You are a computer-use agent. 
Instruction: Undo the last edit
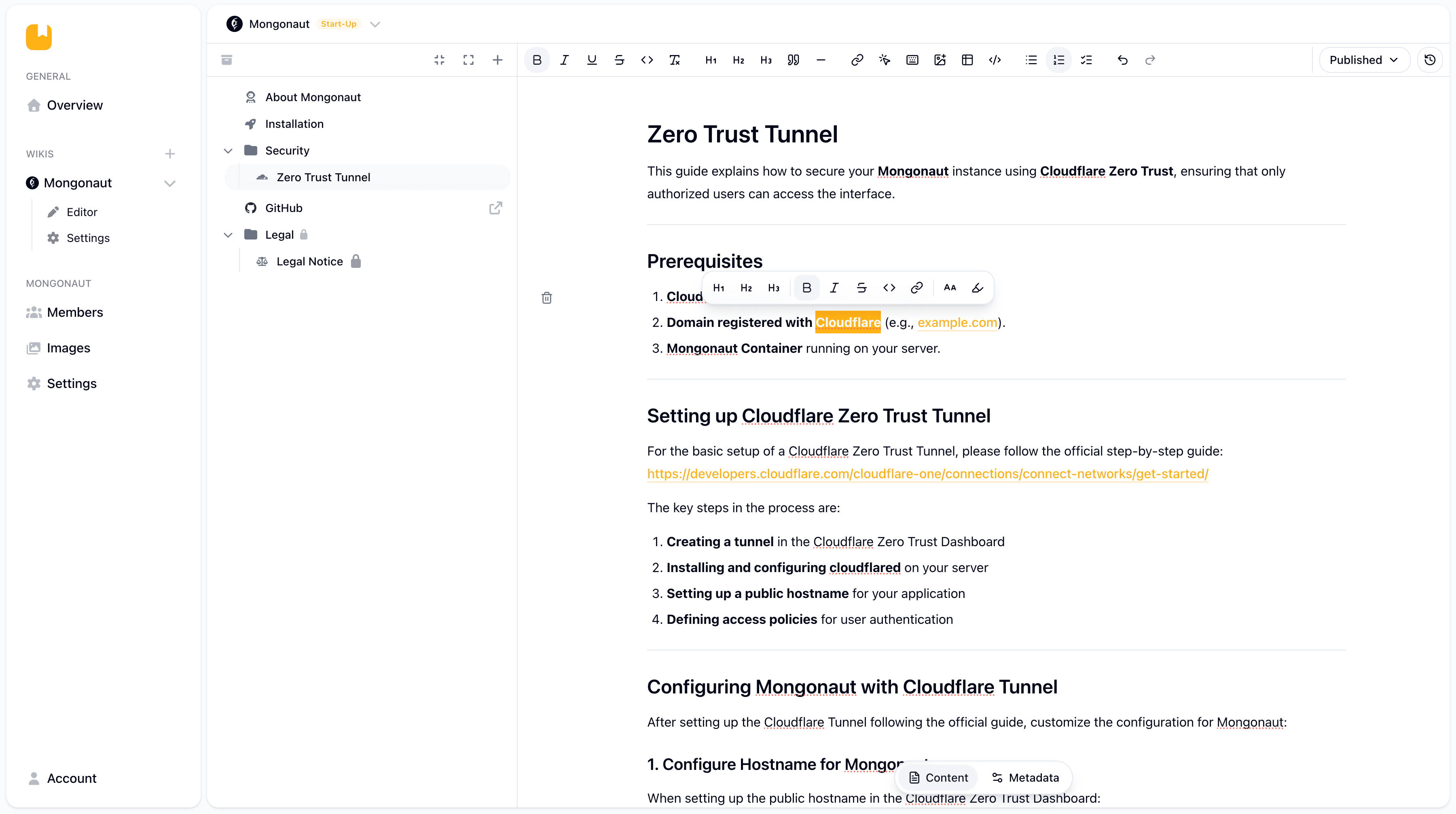tap(1122, 60)
